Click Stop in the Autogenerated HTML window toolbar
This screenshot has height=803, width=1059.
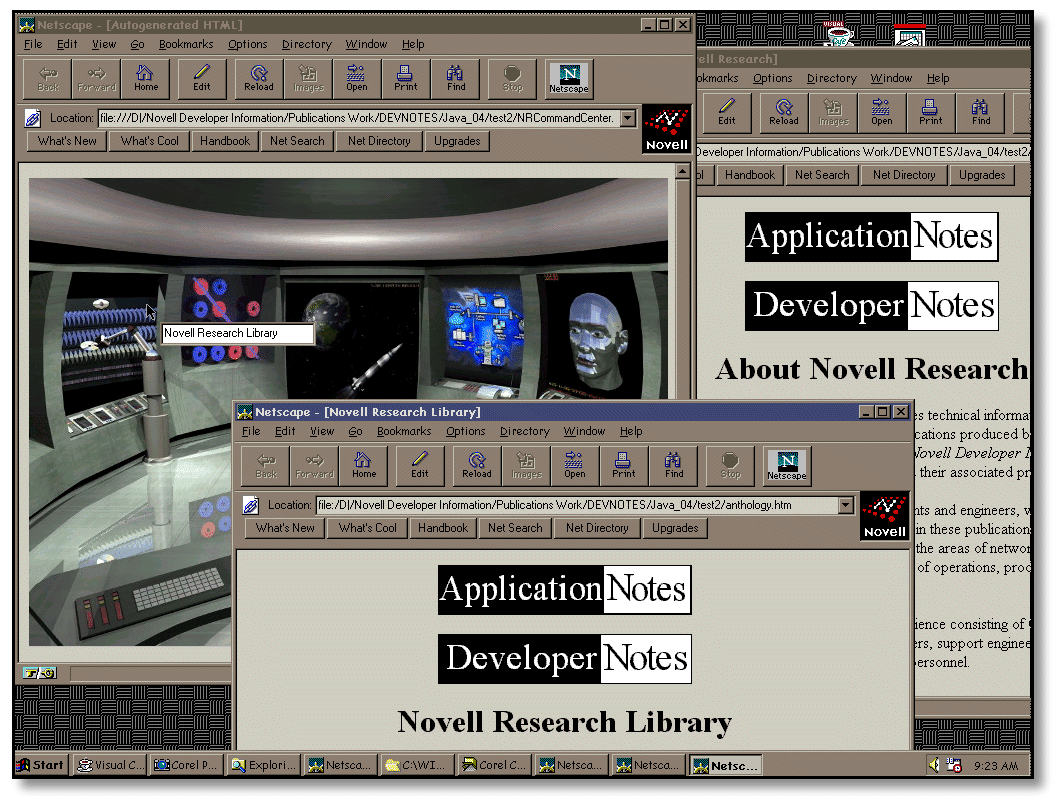pos(513,79)
